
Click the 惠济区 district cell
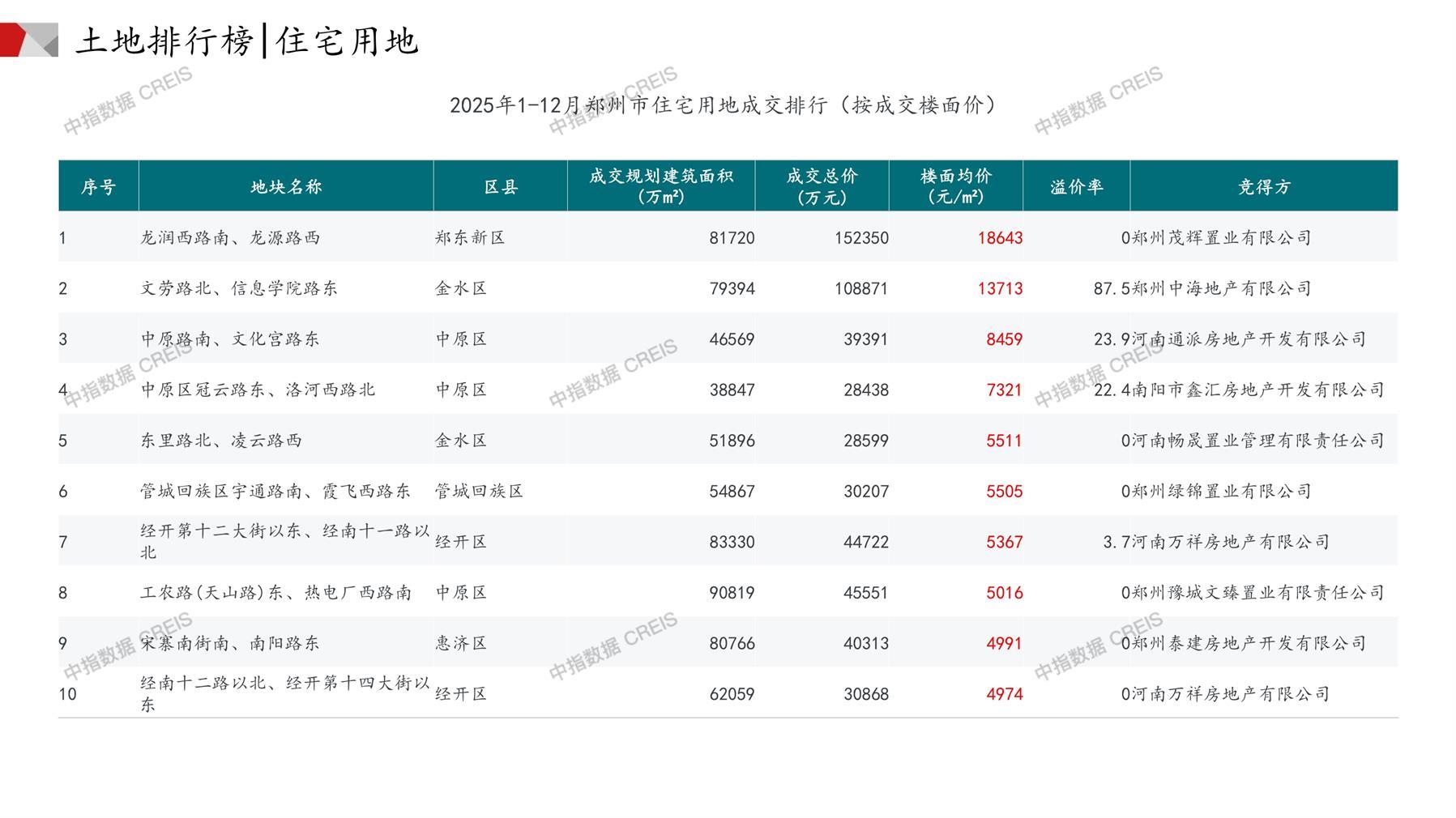pyautogui.click(x=461, y=643)
